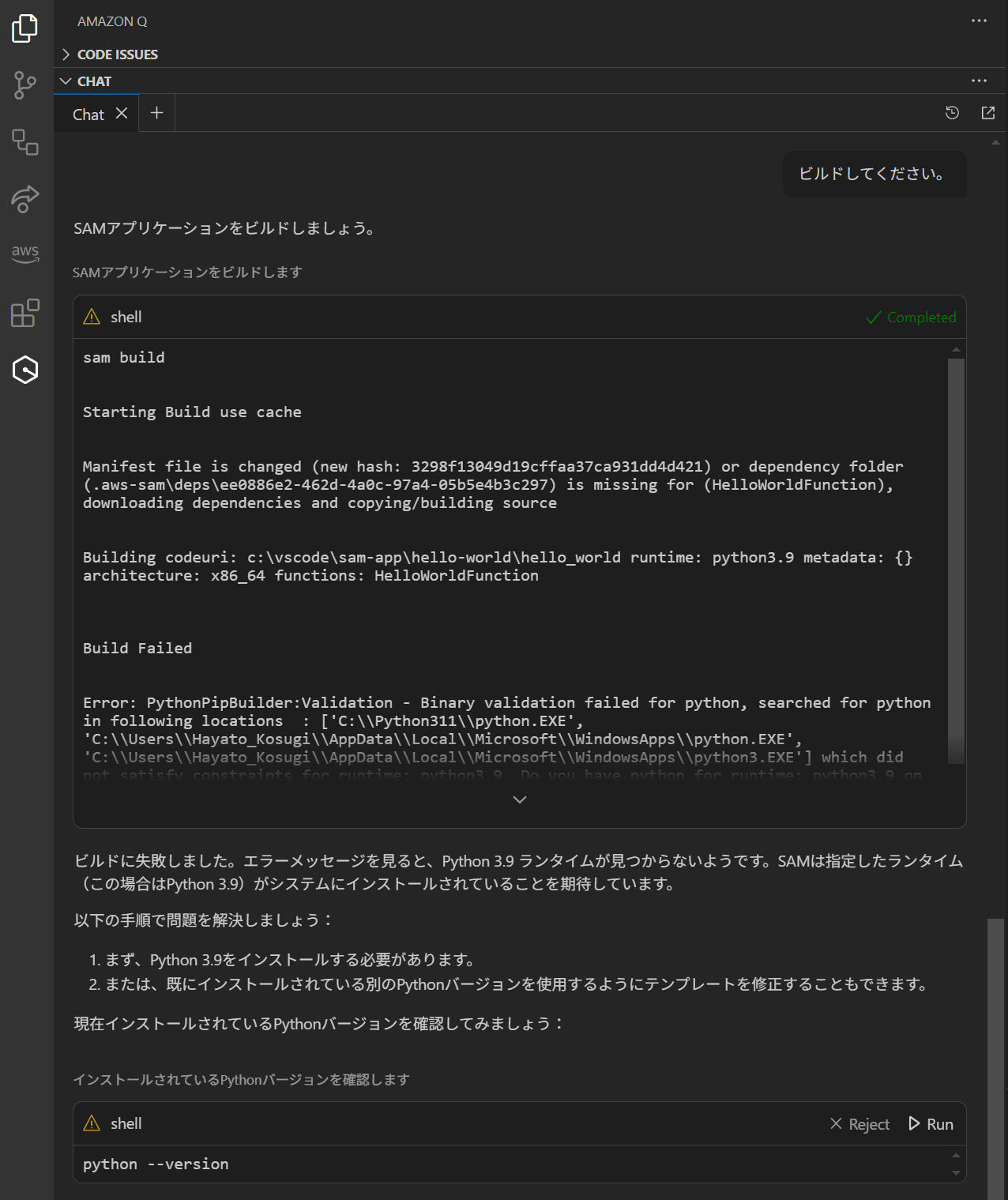Open the Explorer view in activity bar

pos(25,28)
